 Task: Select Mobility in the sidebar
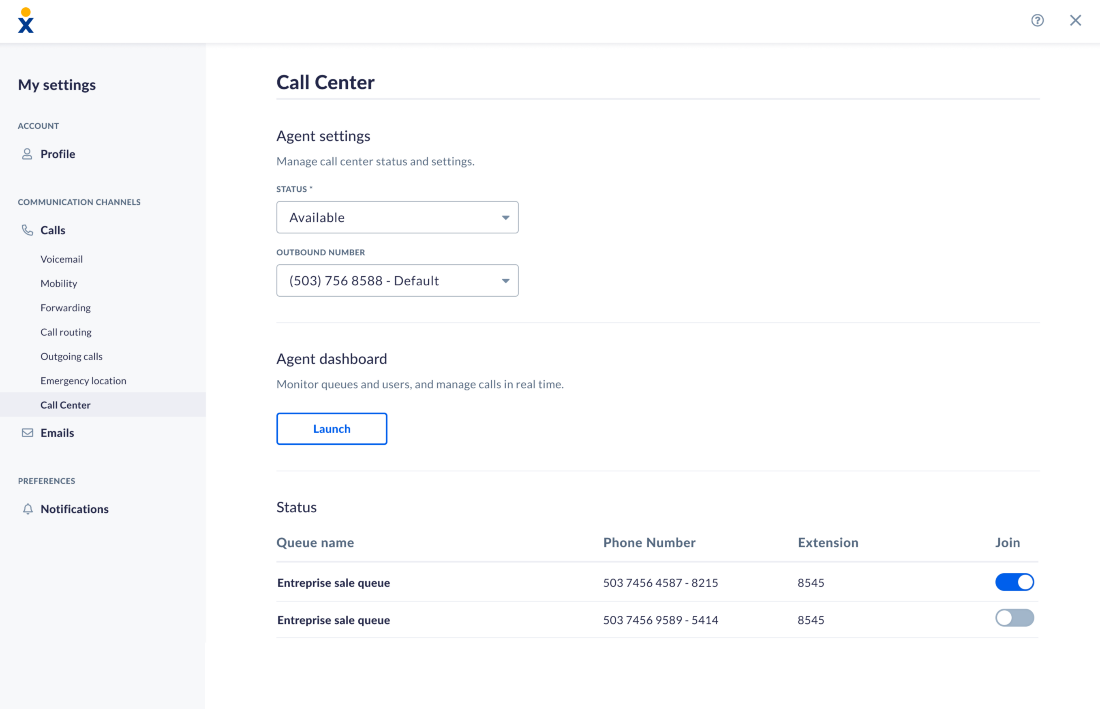(x=58, y=283)
